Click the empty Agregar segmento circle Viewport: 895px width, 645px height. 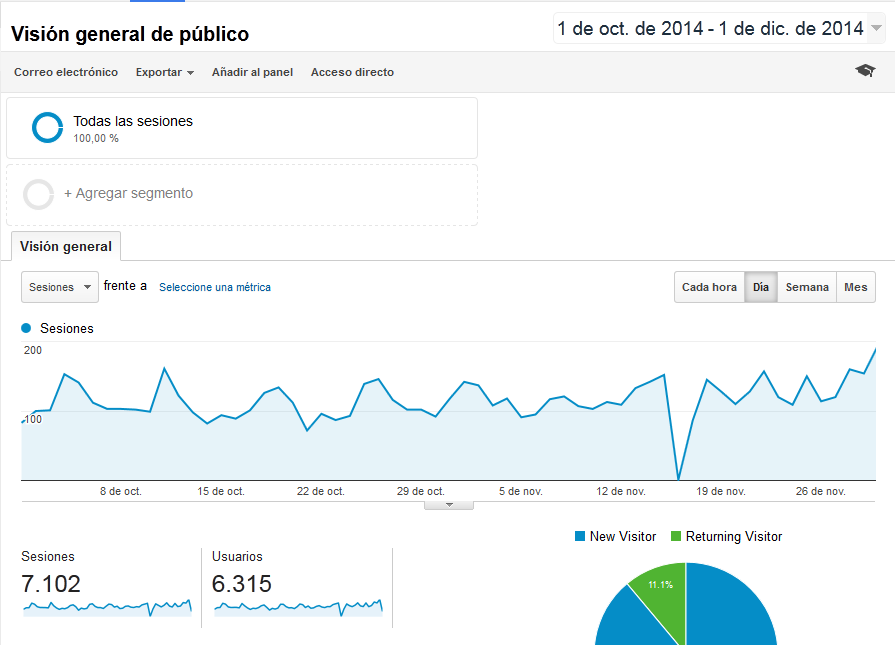38,194
